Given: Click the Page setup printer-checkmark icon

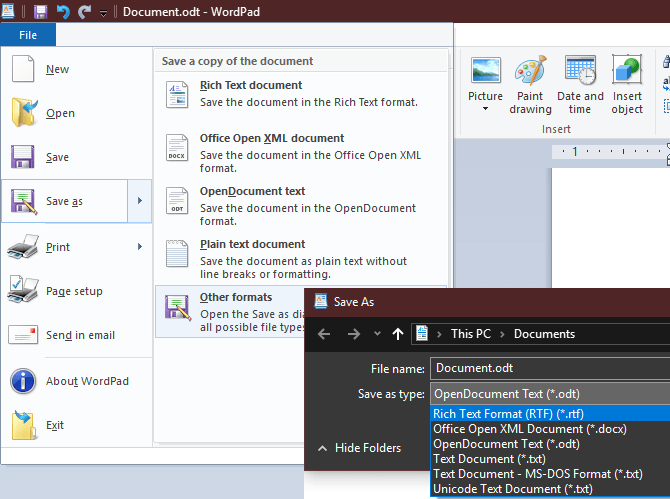Looking at the screenshot, I should coord(23,290).
